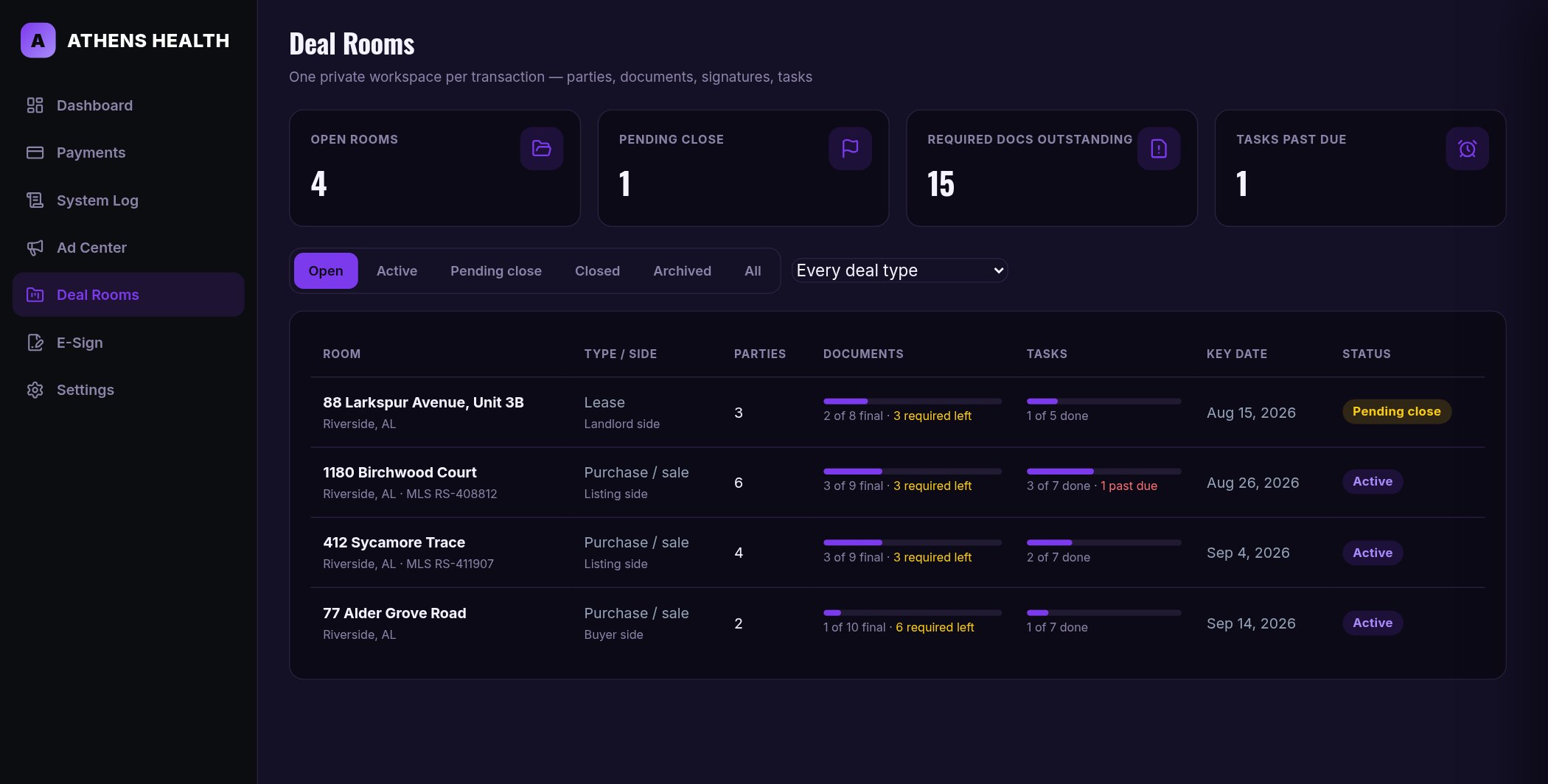Image resolution: width=1548 pixels, height=784 pixels.
Task: Click the Required Docs Outstanding value 15
Action: click(941, 184)
